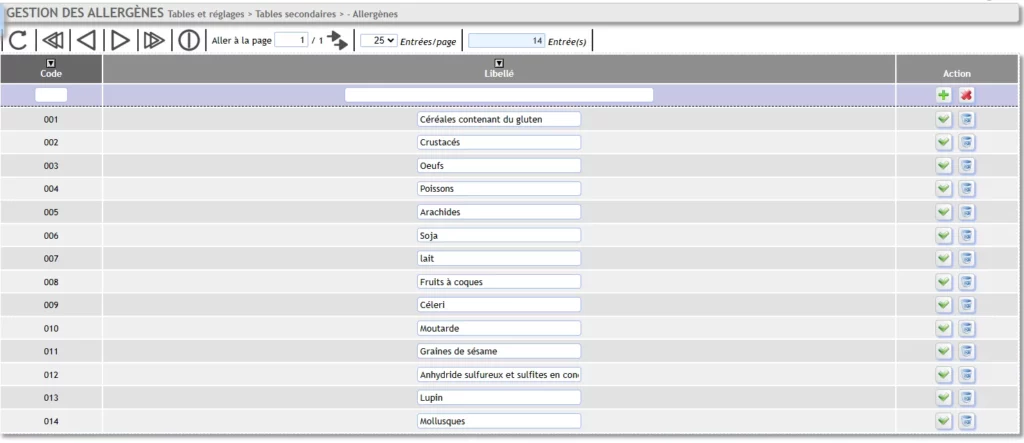The height and width of the screenshot is (443, 1024).
Task: Jump to the last page
Action: click(x=154, y=40)
